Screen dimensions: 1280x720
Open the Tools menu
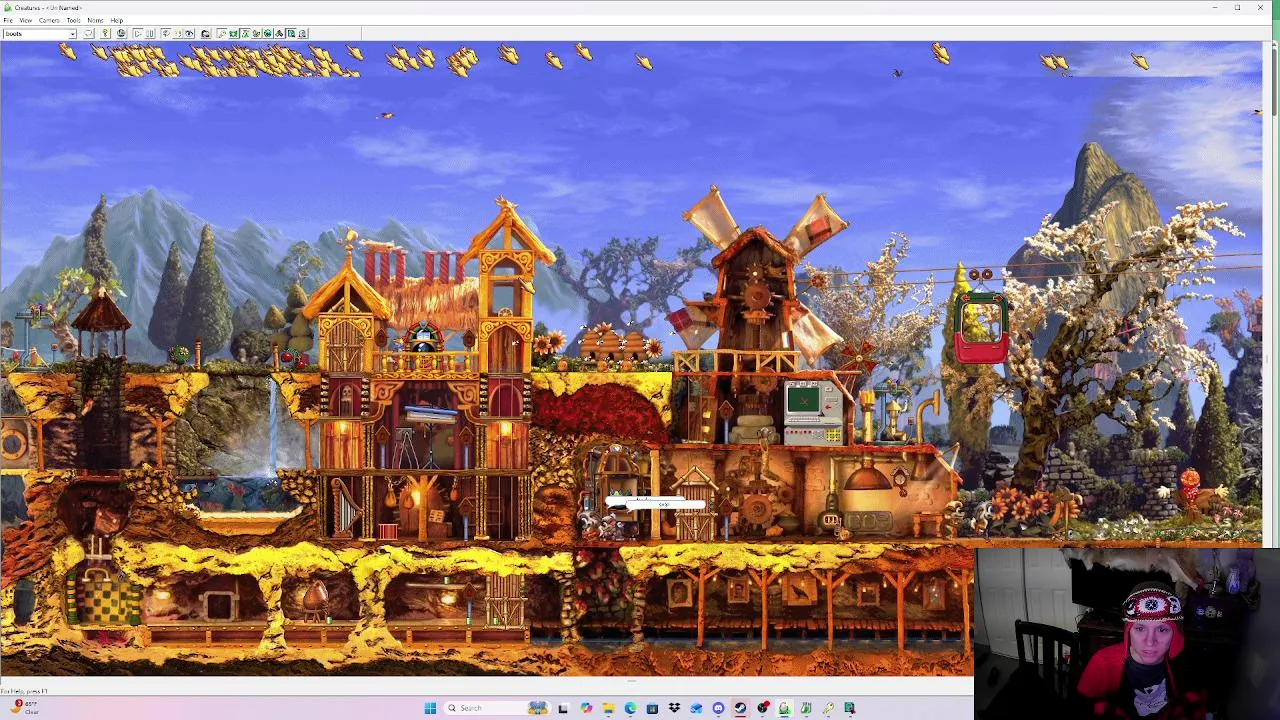(x=73, y=20)
